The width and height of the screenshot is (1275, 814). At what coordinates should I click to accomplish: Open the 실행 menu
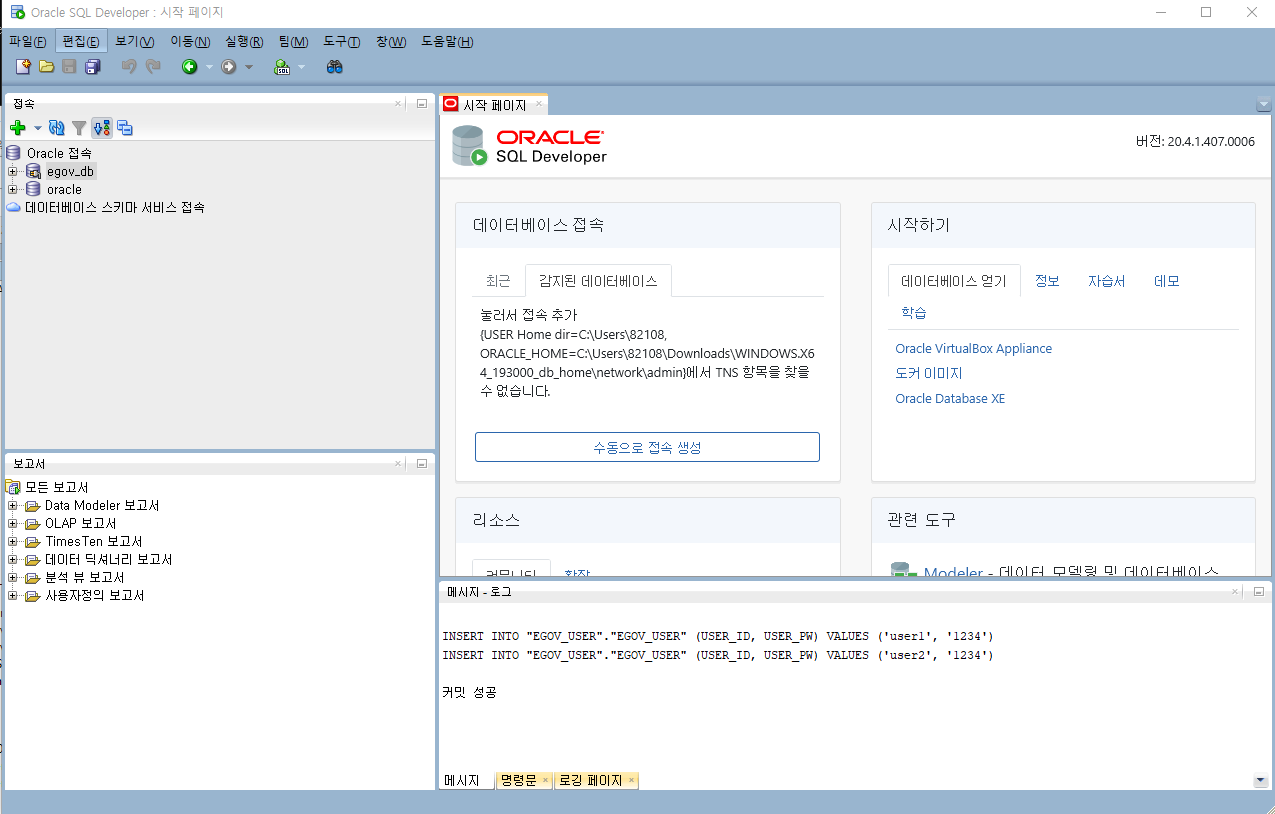coord(244,41)
